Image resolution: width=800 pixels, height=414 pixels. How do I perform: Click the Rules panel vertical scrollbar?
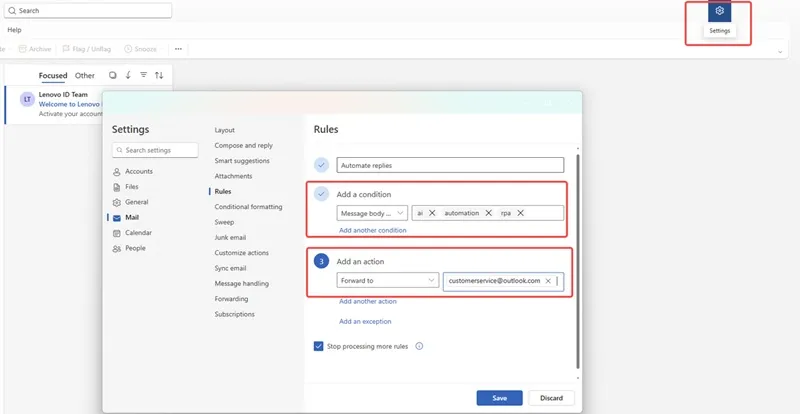pyautogui.click(x=578, y=261)
